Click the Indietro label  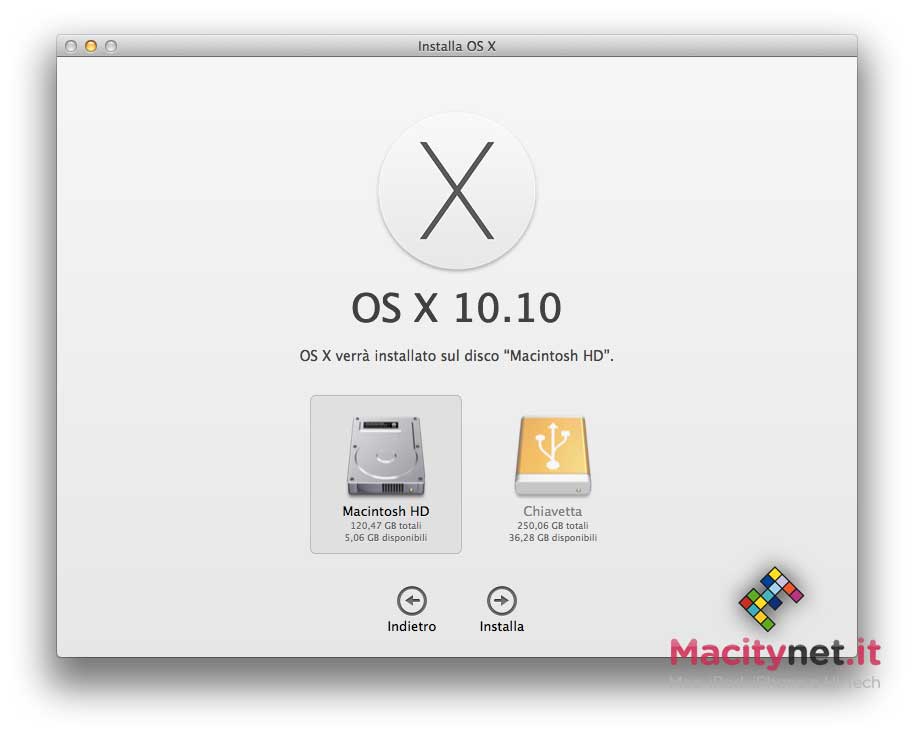[412, 626]
